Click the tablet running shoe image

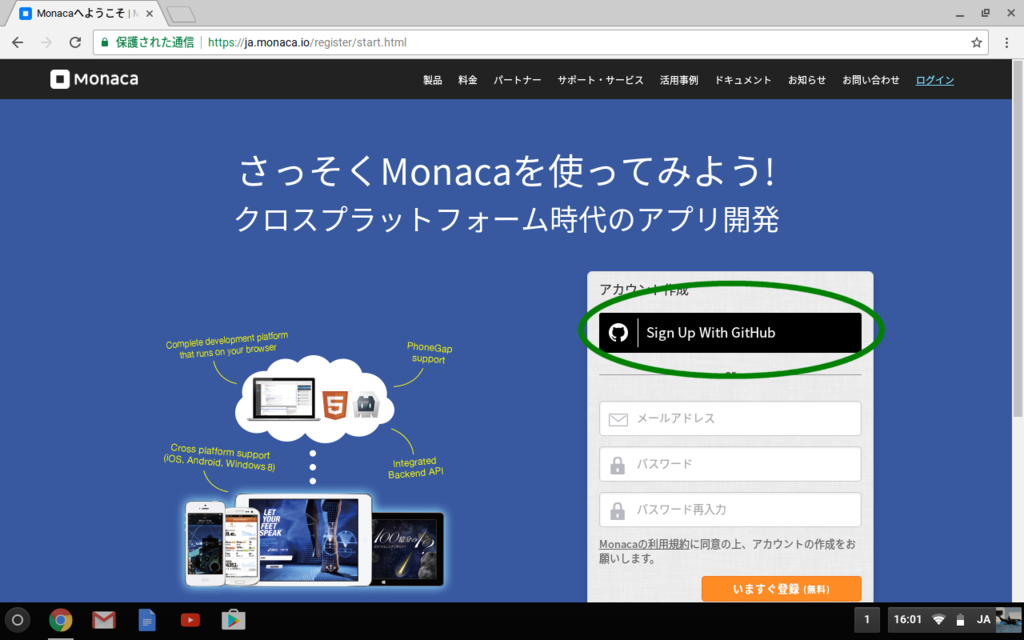[304, 538]
